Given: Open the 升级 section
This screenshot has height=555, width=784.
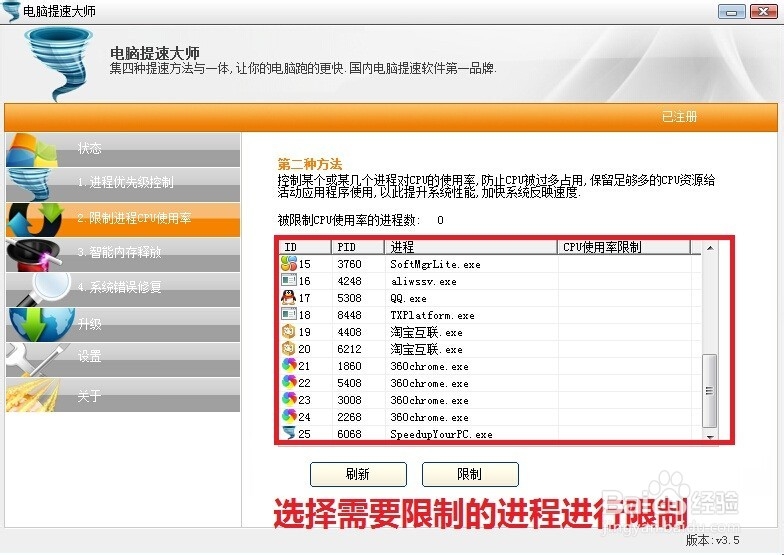Looking at the screenshot, I should point(123,324).
